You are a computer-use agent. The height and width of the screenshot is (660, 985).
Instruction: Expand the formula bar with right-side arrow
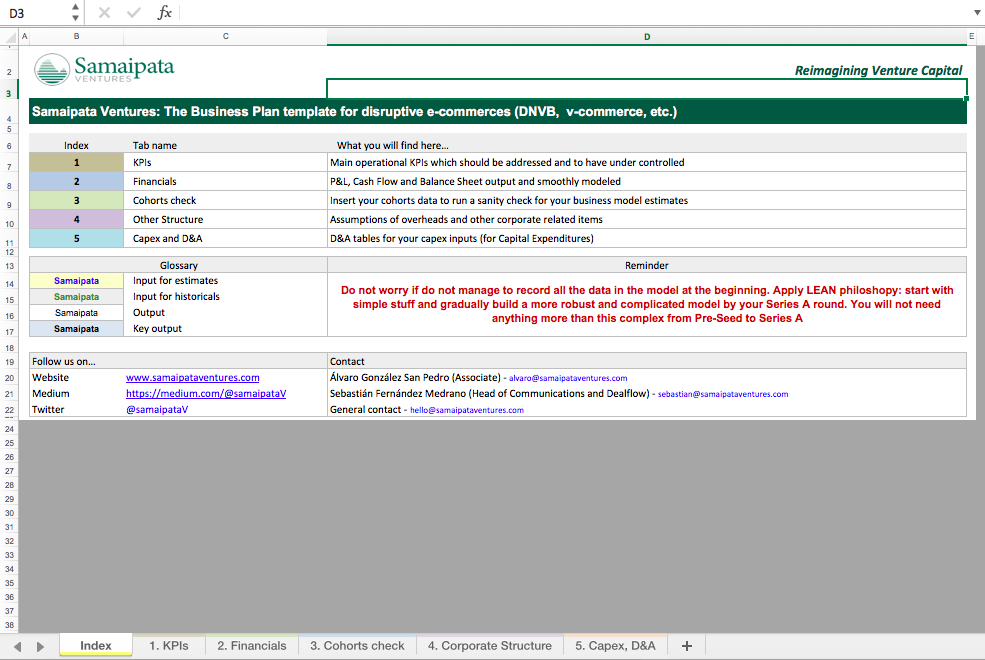point(977,13)
